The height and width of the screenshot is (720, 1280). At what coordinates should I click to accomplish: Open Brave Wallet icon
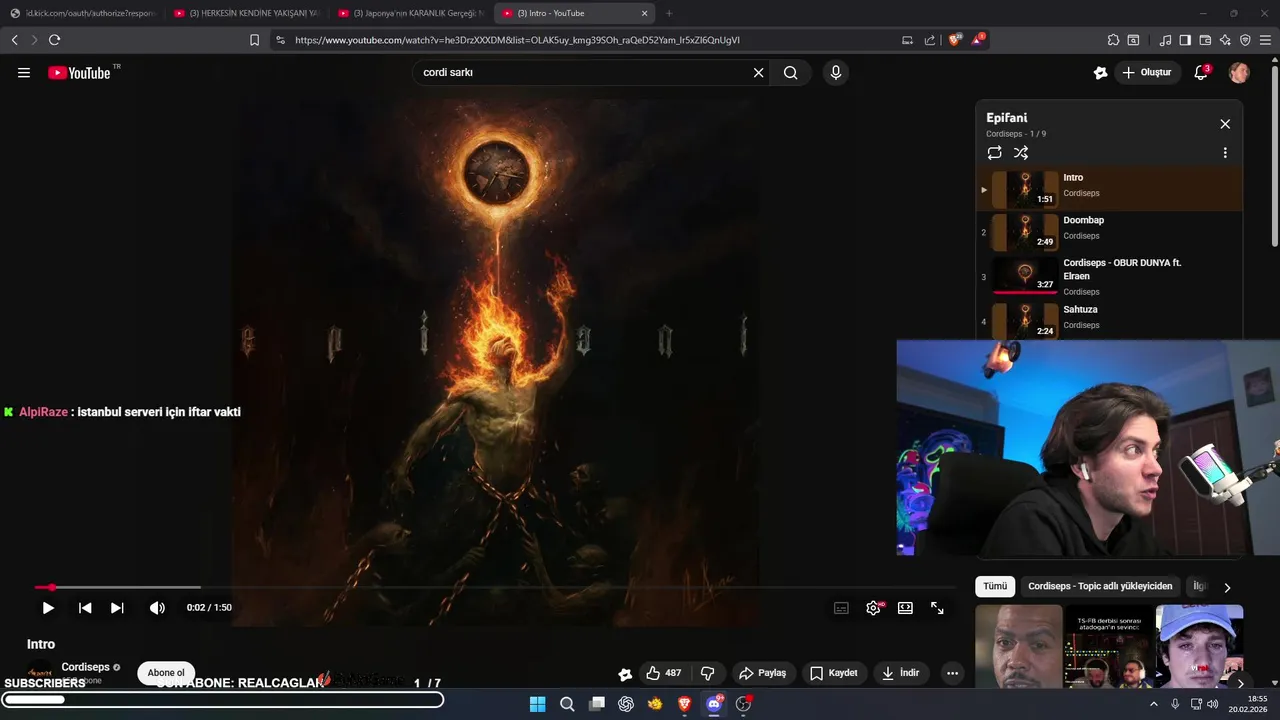pos(1205,40)
